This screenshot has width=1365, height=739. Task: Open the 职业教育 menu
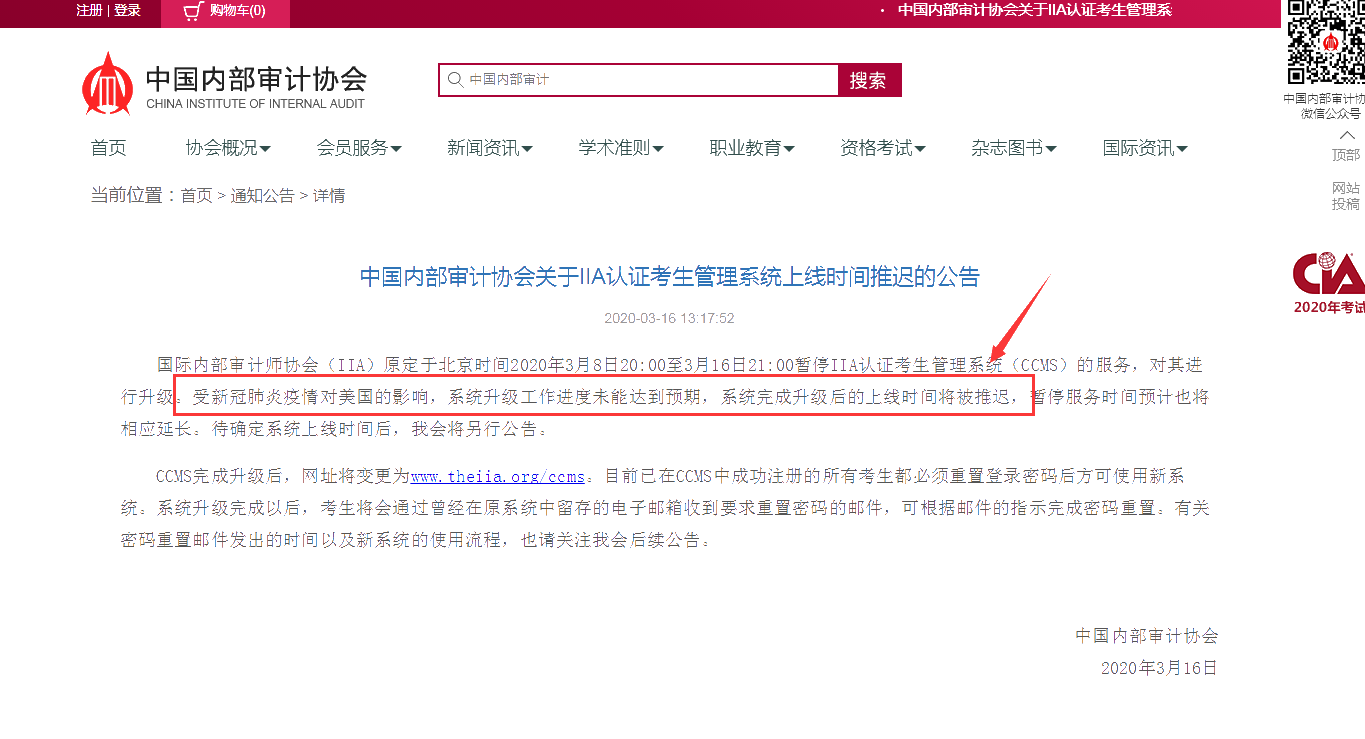point(752,149)
